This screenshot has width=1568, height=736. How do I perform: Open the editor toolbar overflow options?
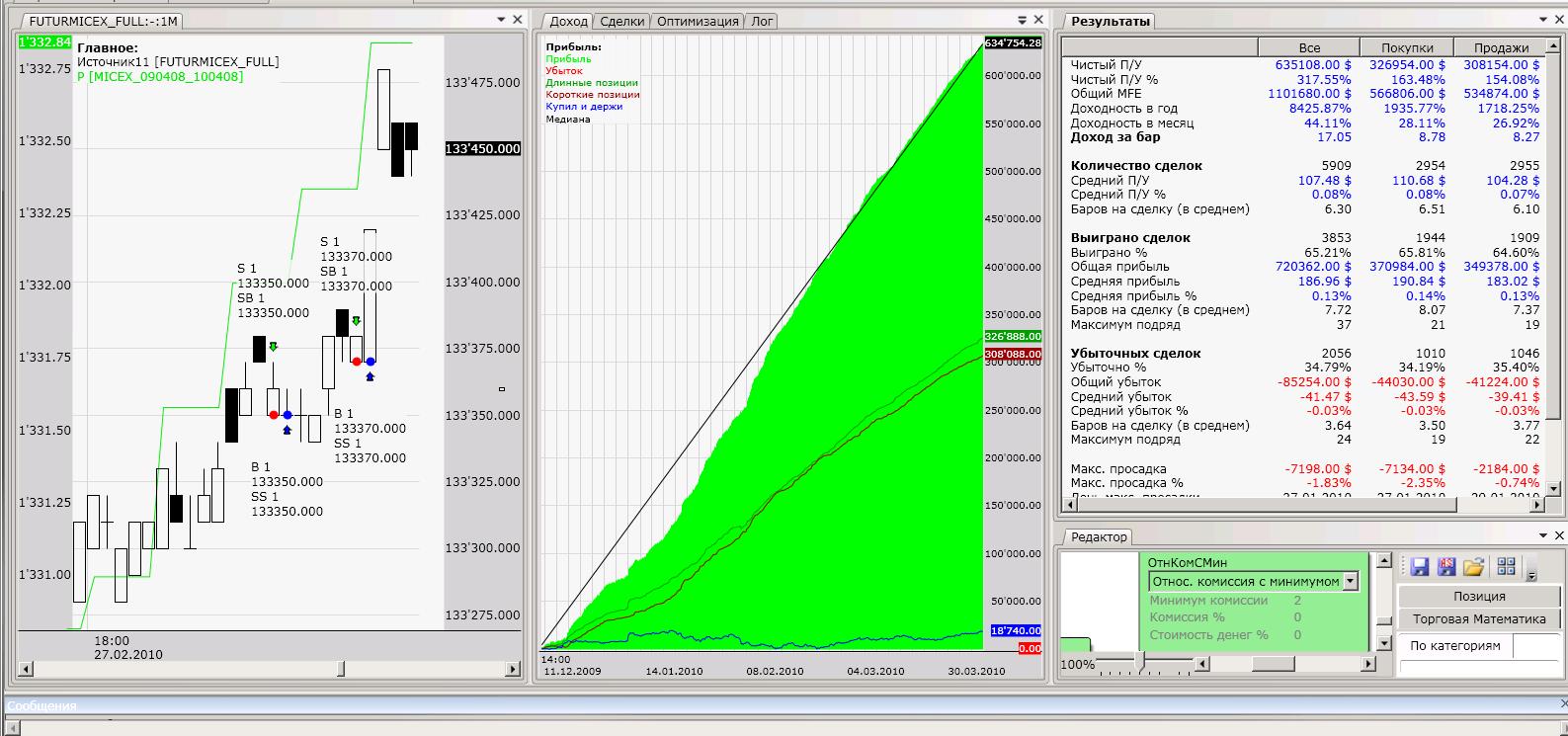(1531, 574)
